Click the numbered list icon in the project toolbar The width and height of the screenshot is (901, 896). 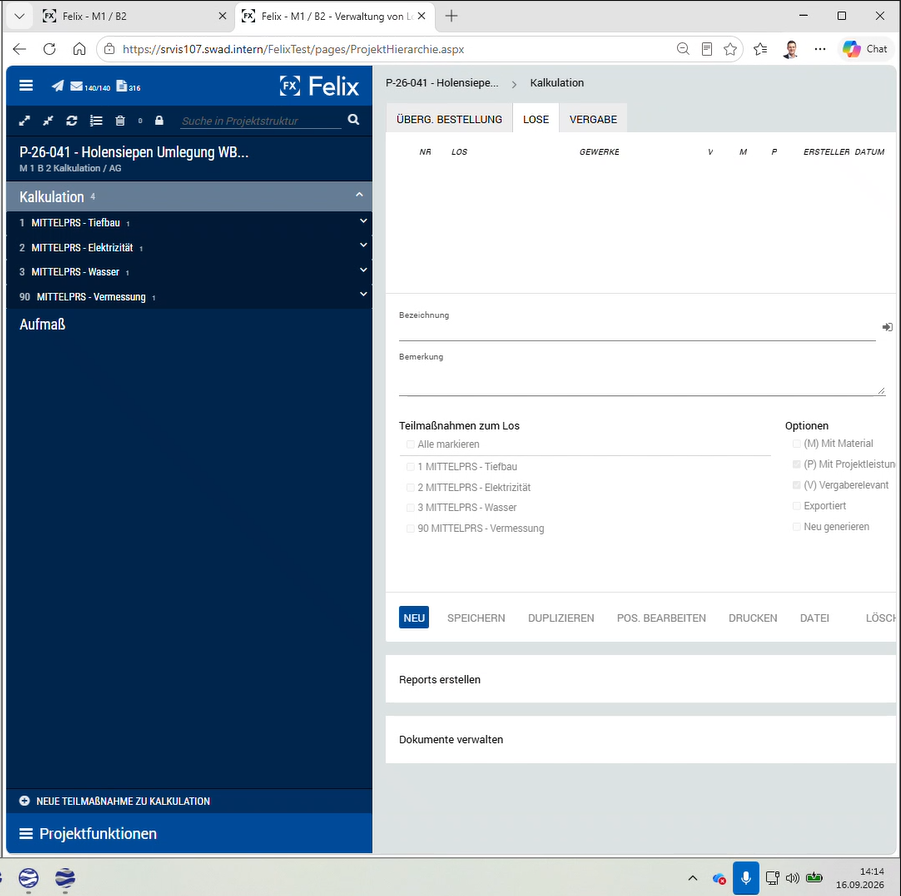pos(96,121)
